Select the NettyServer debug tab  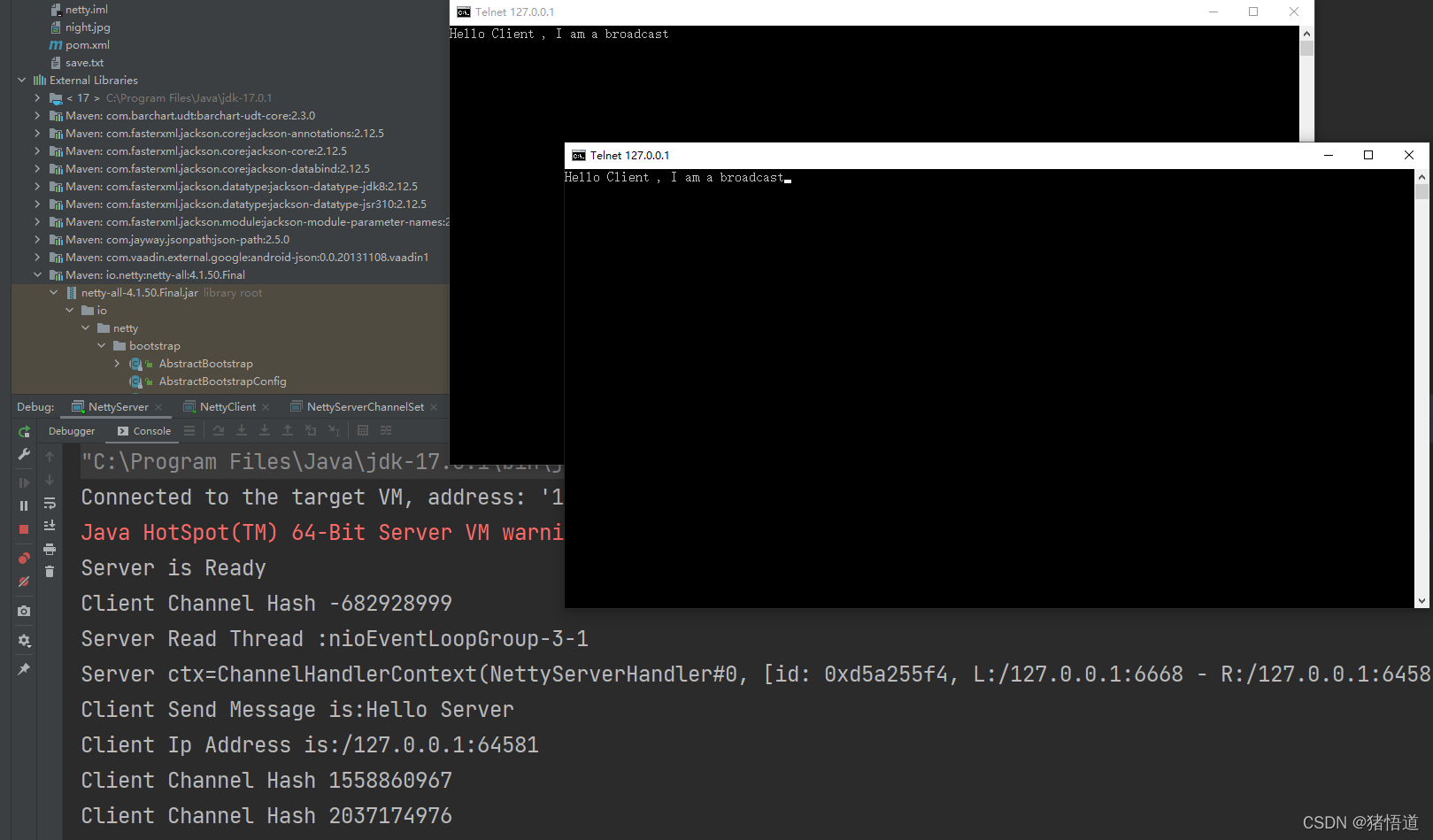(x=118, y=407)
